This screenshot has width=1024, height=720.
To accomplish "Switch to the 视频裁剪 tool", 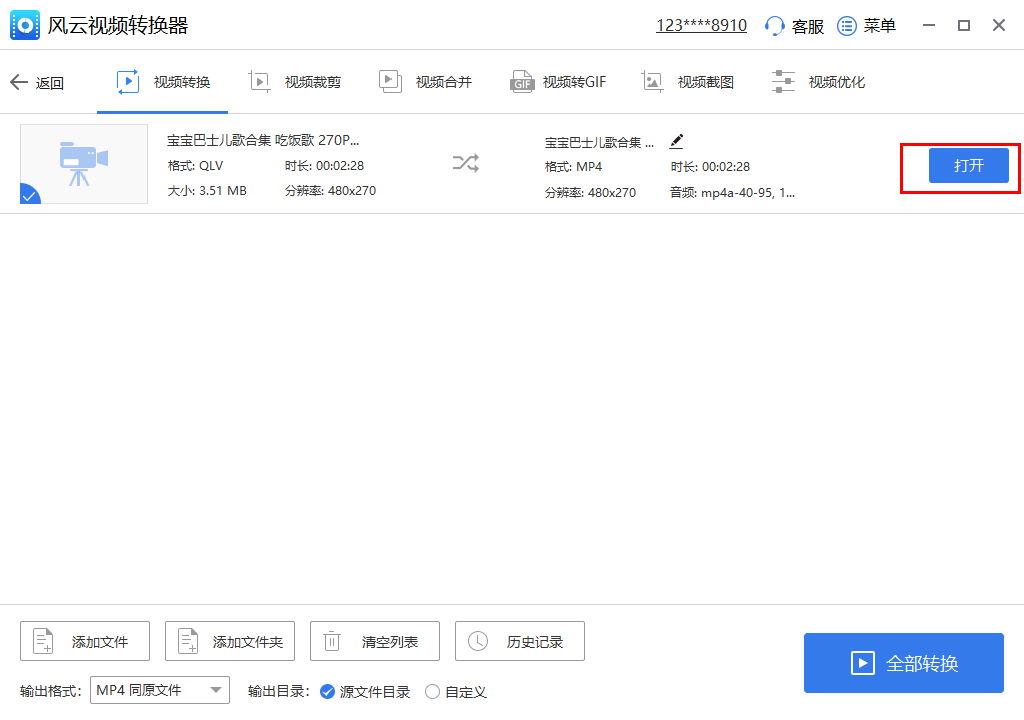I will (x=295, y=82).
